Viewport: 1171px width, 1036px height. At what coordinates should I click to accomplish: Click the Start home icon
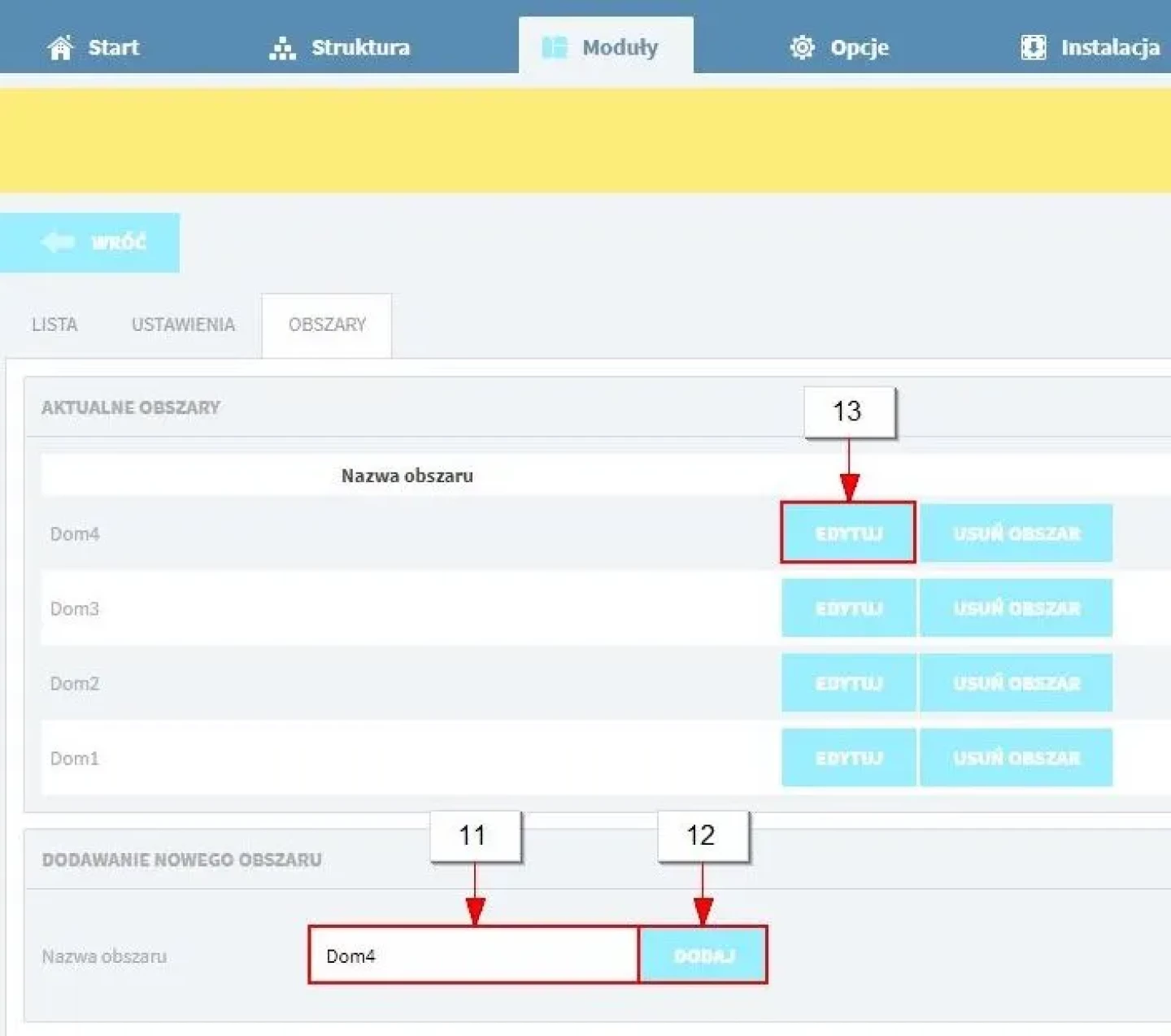[60, 48]
